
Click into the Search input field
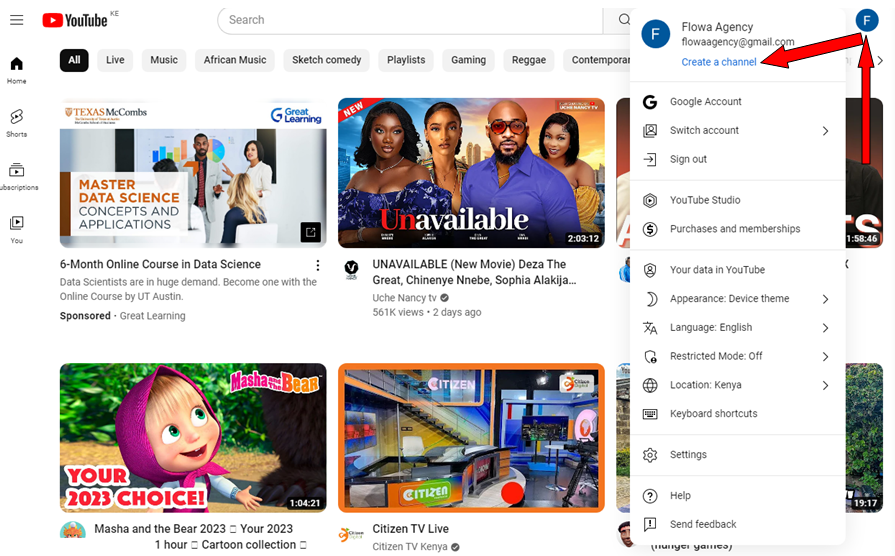tap(410, 20)
